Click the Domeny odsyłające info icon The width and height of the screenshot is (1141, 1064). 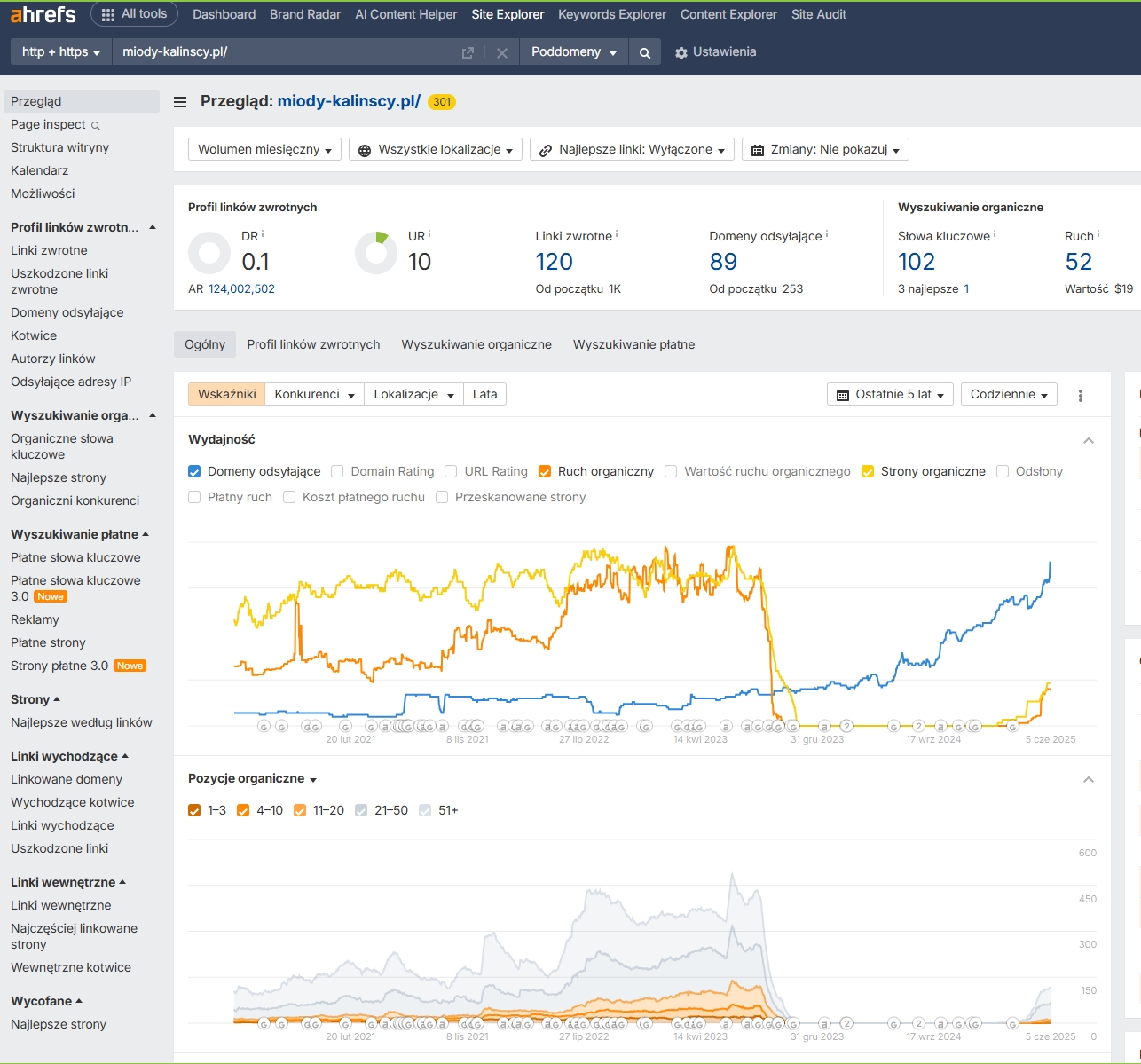click(x=827, y=234)
